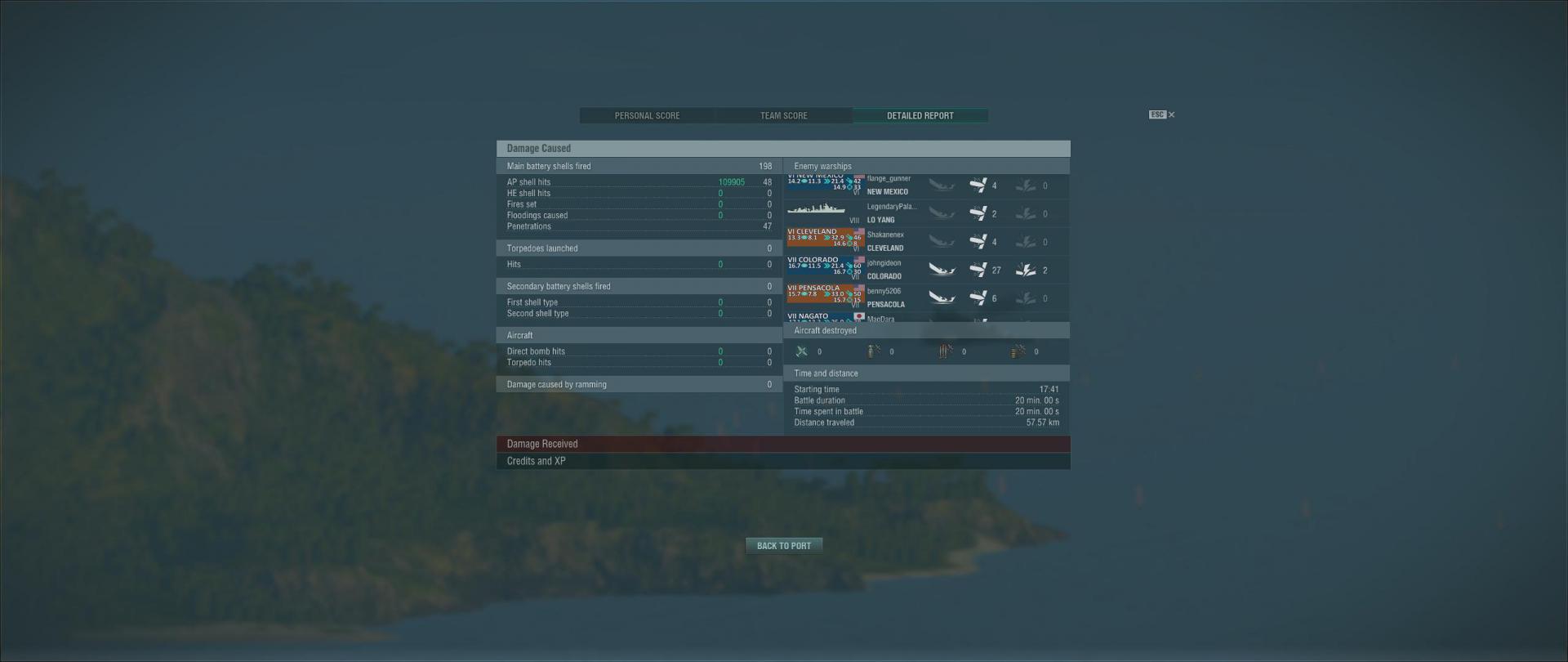Click the citadel hits icon in Pensacola row
The height and width of the screenshot is (662, 1568).
pos(1026,297)
